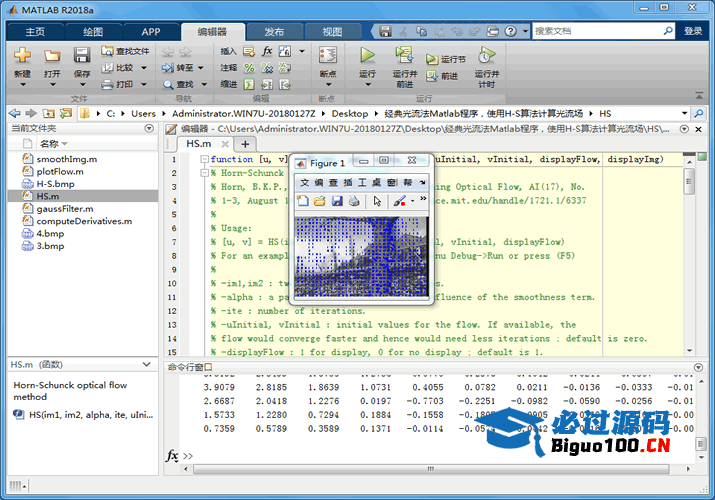
Task: Click the editor vertical scrollbar thumb
Action: pos(689,181)
